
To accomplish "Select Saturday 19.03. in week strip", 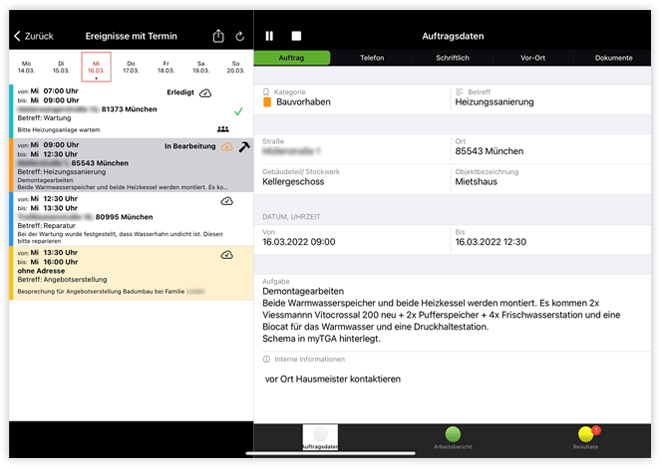I will point(201,67).
